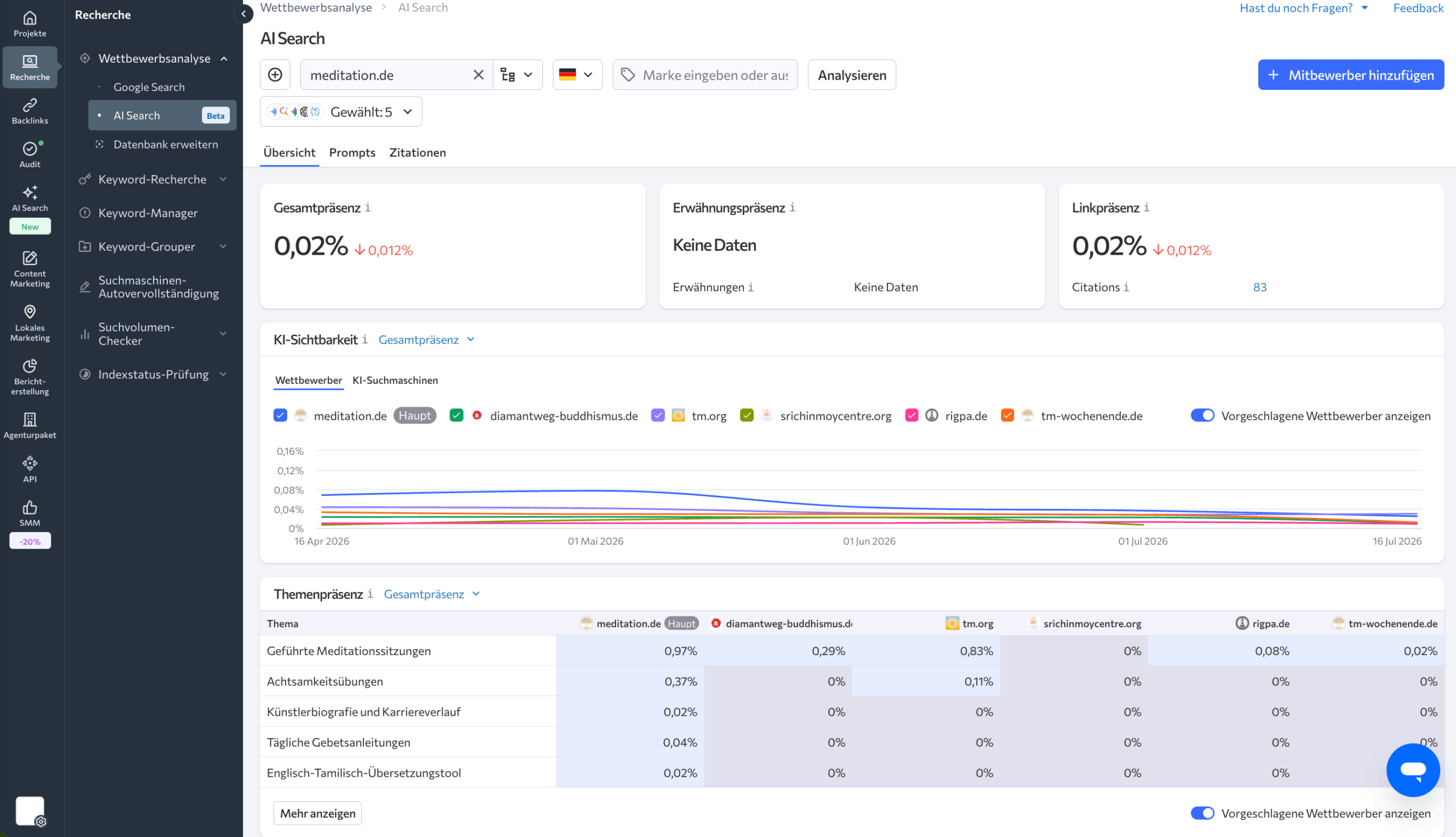This screenshot has height=837, width=1456.
Task: Expand the Keyword-Grouper menu section
Action: [x=223, y=247]
